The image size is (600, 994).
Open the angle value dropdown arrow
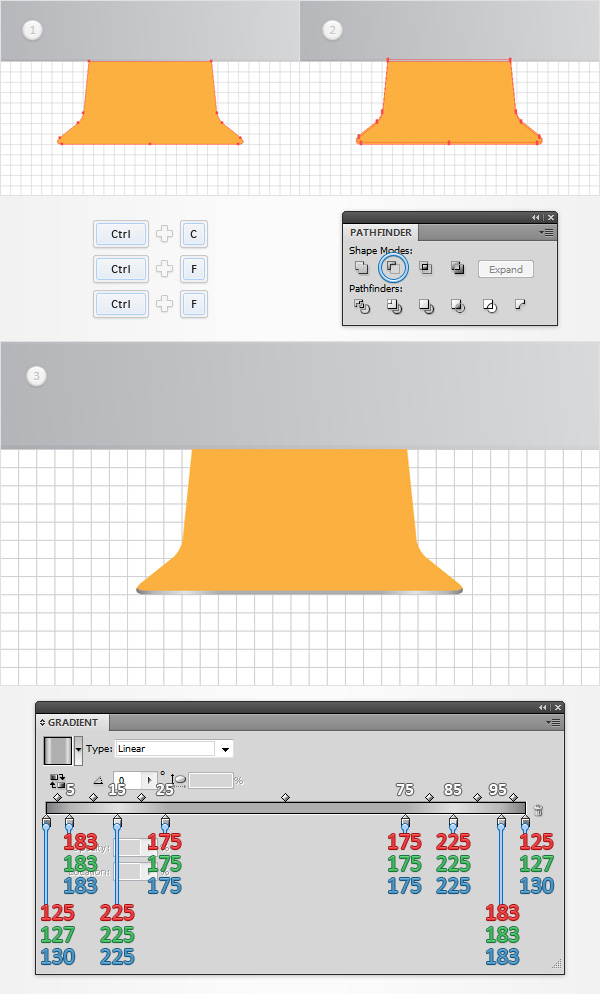150,780
